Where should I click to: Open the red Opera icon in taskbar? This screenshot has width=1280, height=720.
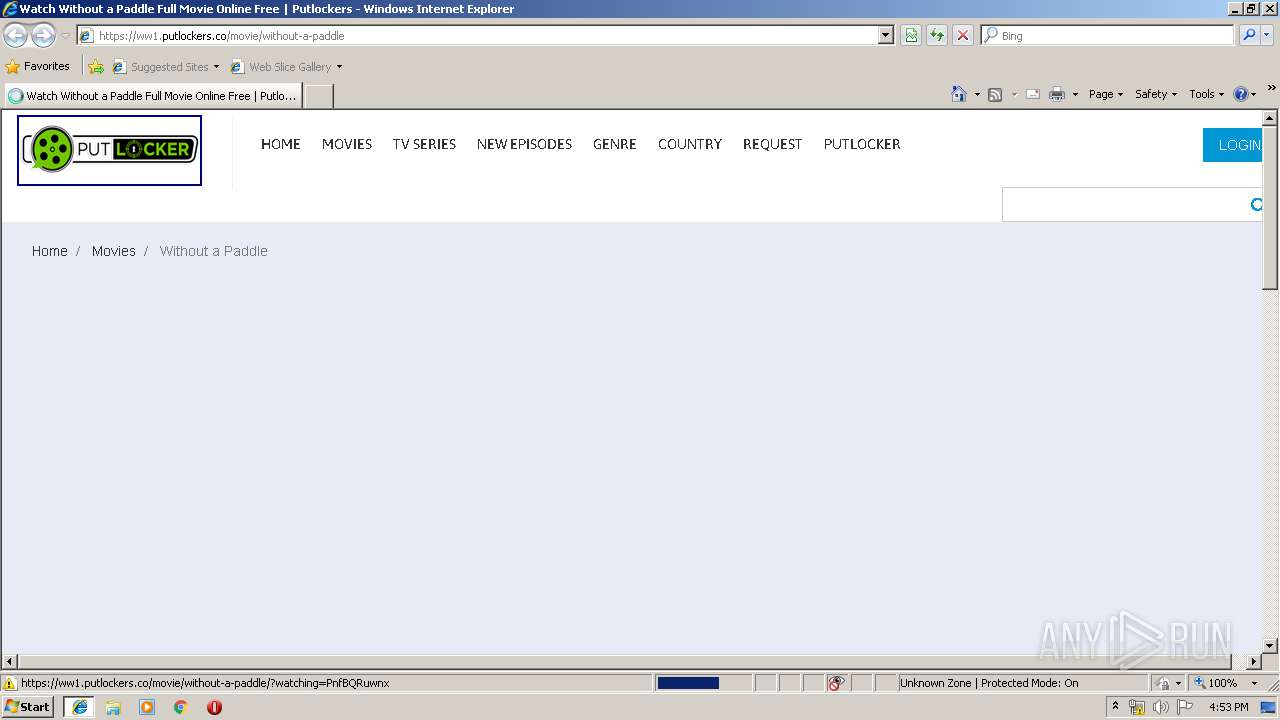point(214,707)
